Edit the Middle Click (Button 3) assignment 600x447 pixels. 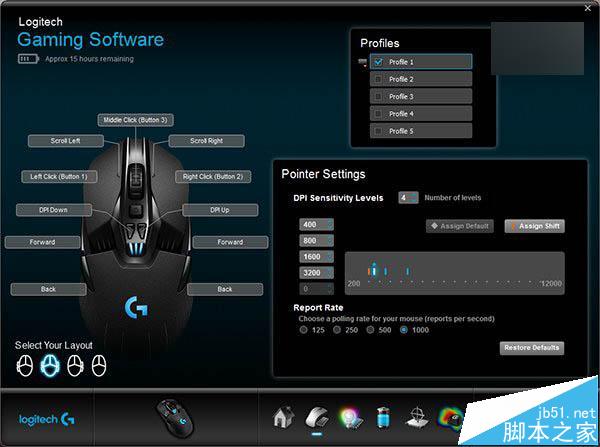coord(135,120)
